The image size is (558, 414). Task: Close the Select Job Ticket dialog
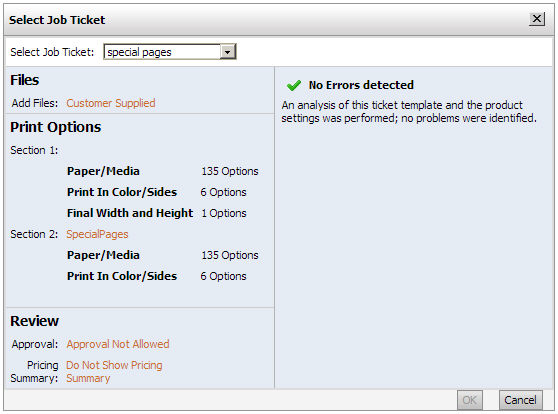(537, 19)
